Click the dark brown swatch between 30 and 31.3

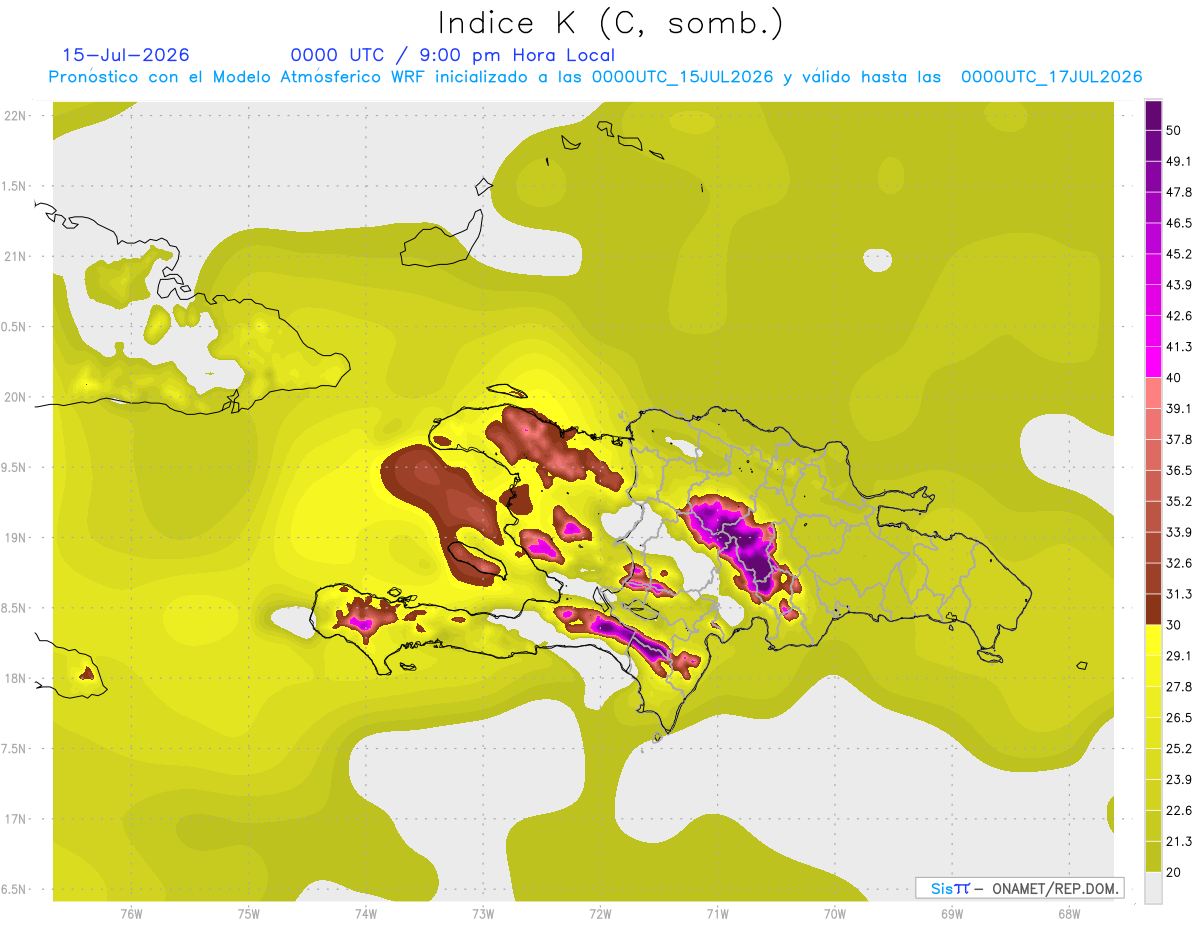pyautogui.click(x=1153, y=609)
